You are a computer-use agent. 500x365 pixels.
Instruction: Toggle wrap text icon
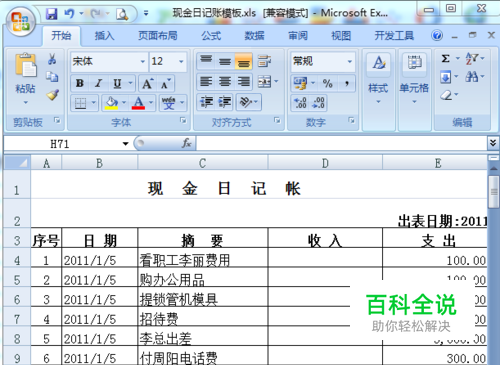tap(265, 61)
